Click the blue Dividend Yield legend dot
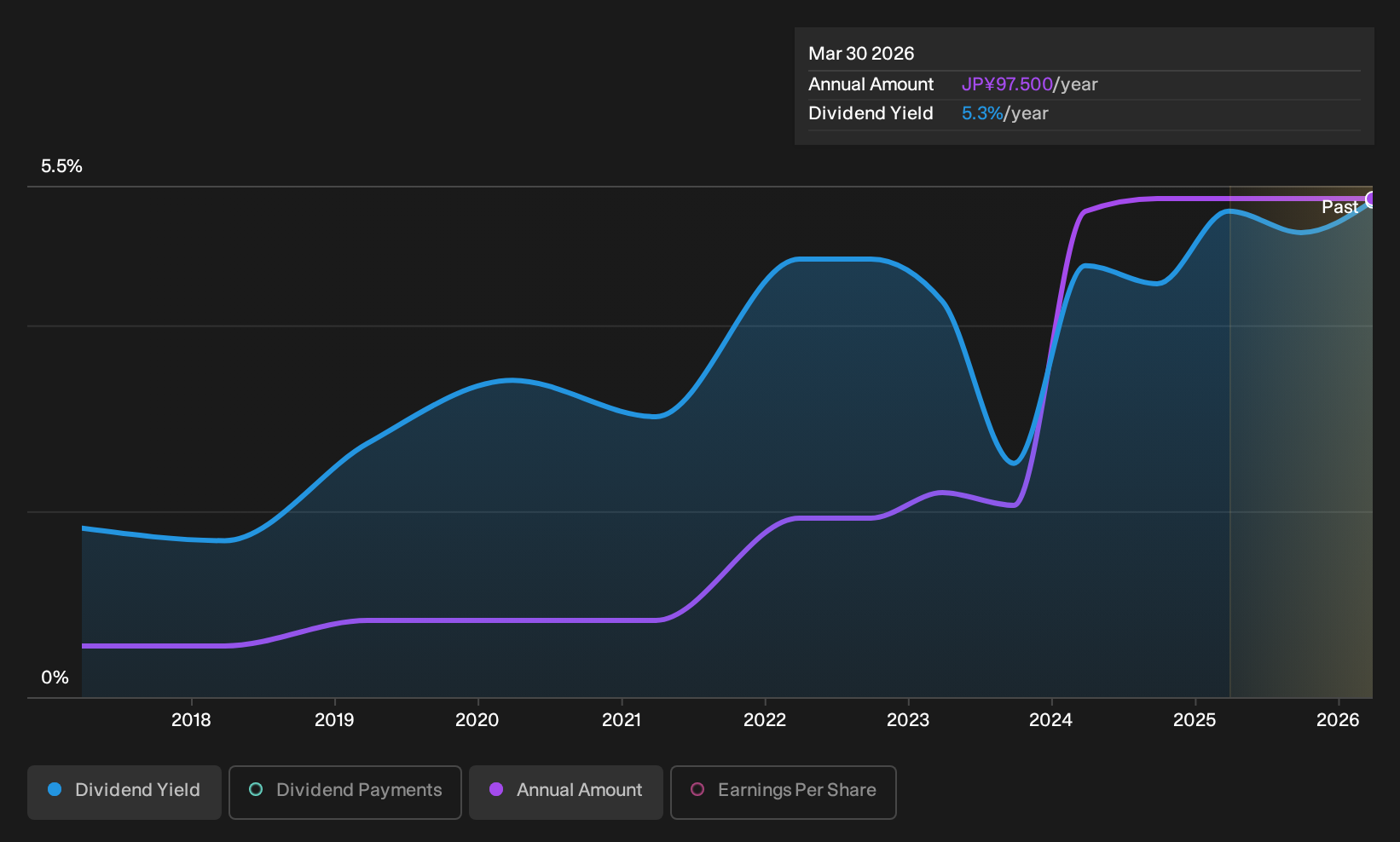Image resolution: width=1400 pixels, height=842 pixels. pos(55,789)
